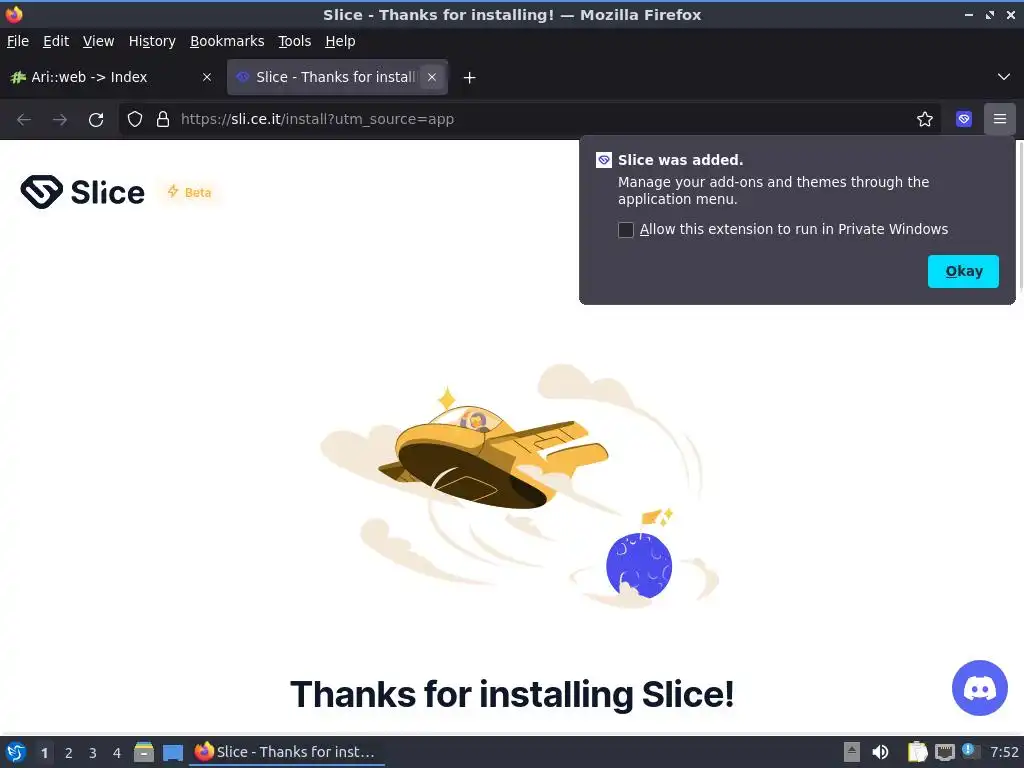The image size is (1024, 768).
Task: Click the URL address bar field
Action: click(x=529, y=120)
